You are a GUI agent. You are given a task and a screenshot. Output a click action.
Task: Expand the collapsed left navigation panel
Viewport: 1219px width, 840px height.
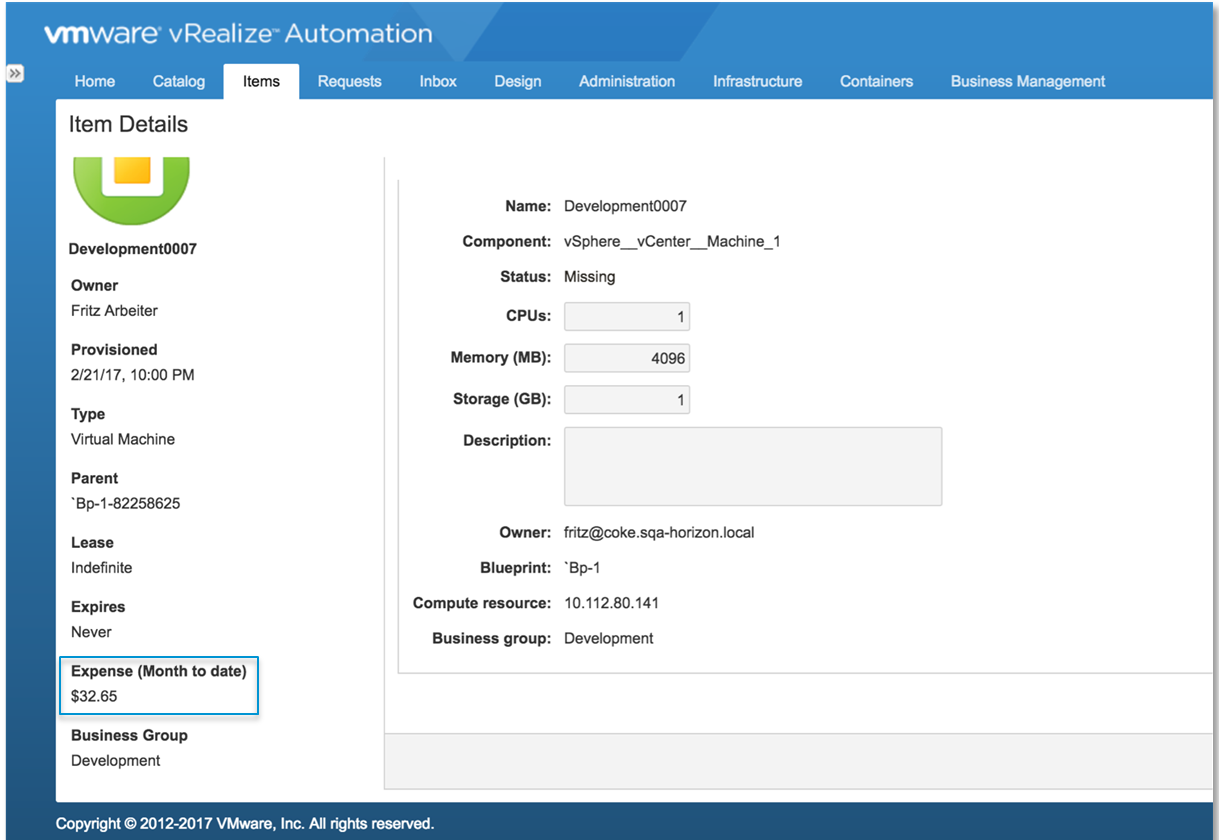15,72
